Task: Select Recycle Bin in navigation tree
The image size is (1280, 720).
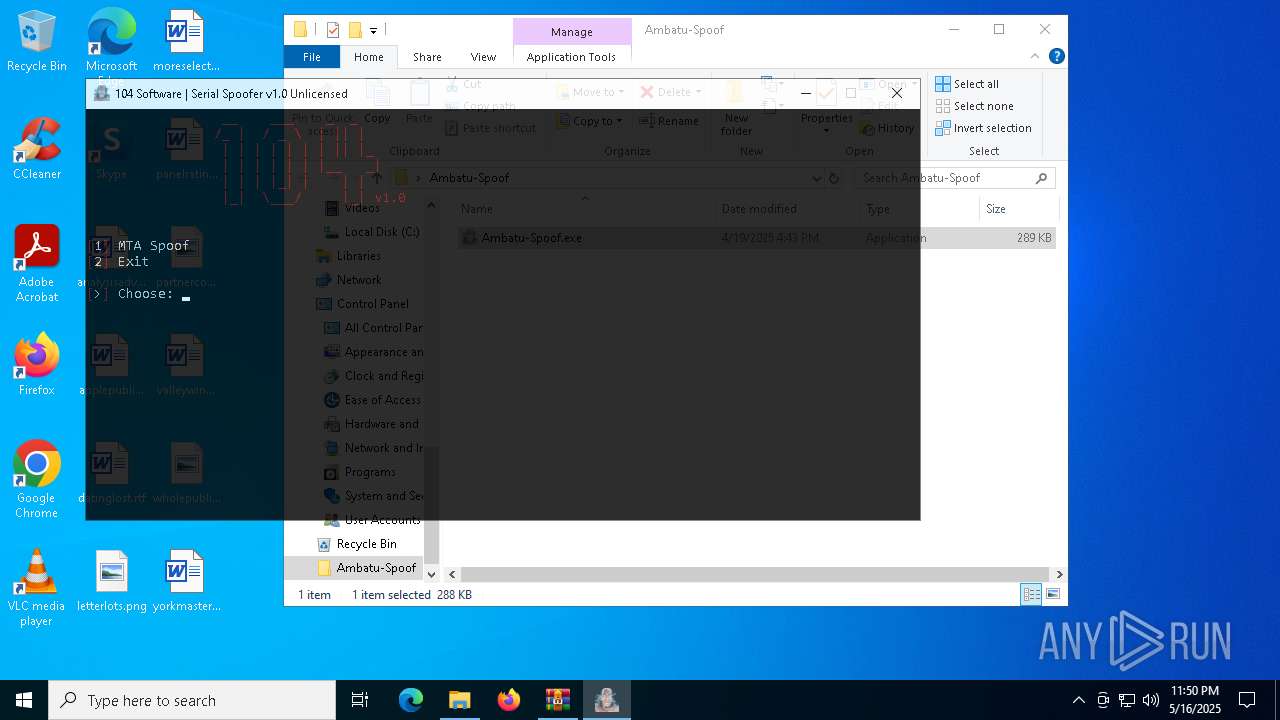Action: (x=366, y=544)
